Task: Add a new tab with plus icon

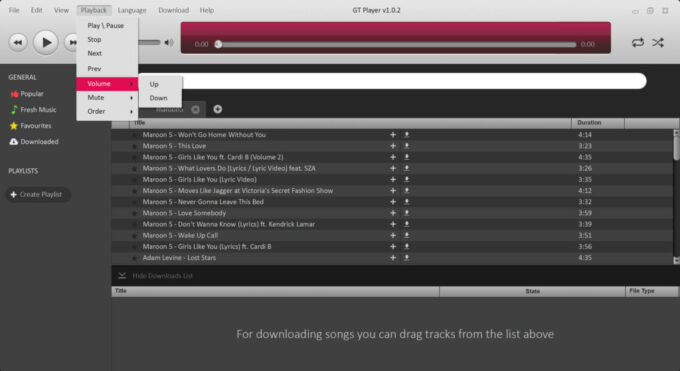Action: pos(218,109)
